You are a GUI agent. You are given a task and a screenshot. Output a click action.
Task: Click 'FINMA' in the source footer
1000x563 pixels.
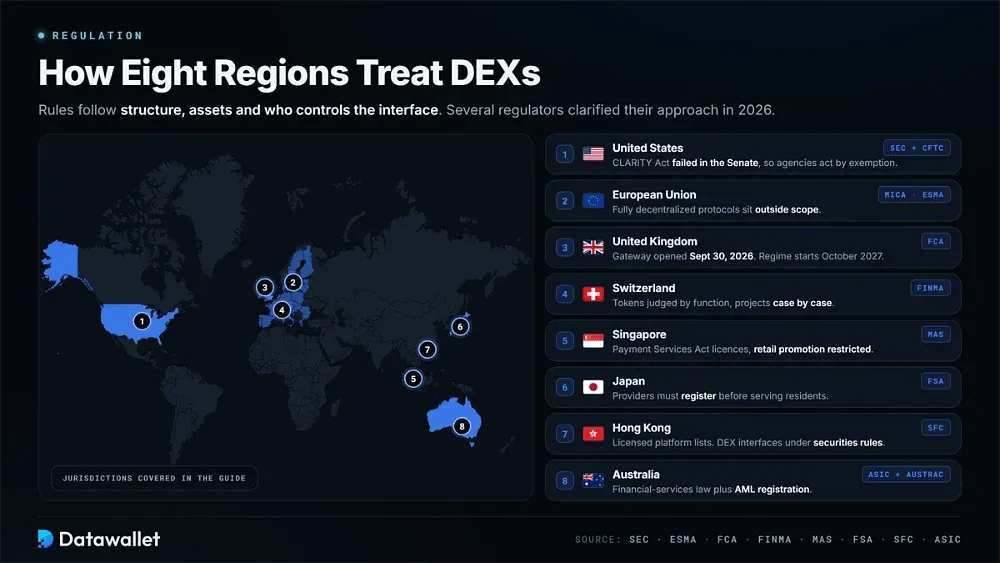[774, 539]
